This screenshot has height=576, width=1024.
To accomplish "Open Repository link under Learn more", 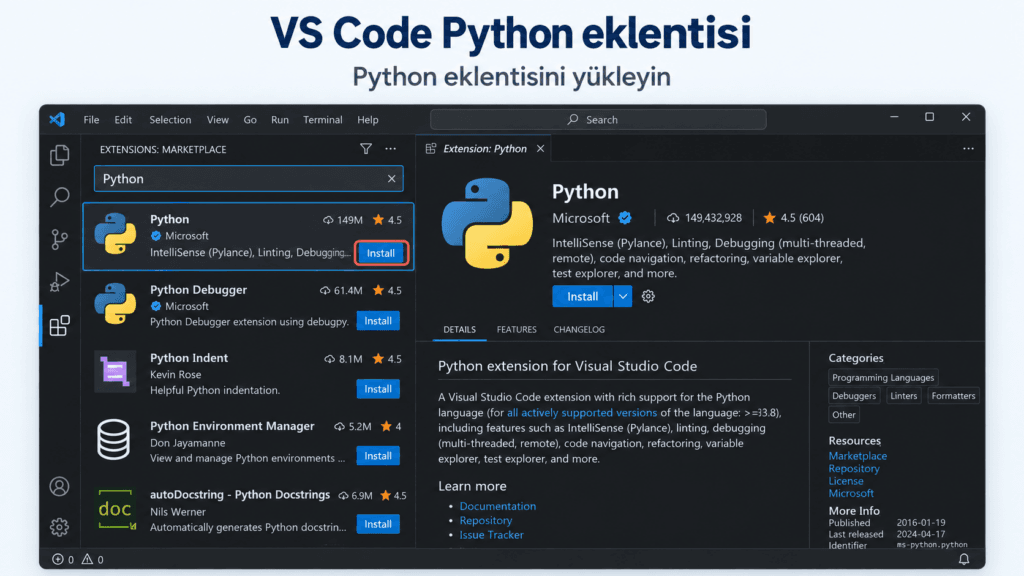I will [486, 520].
